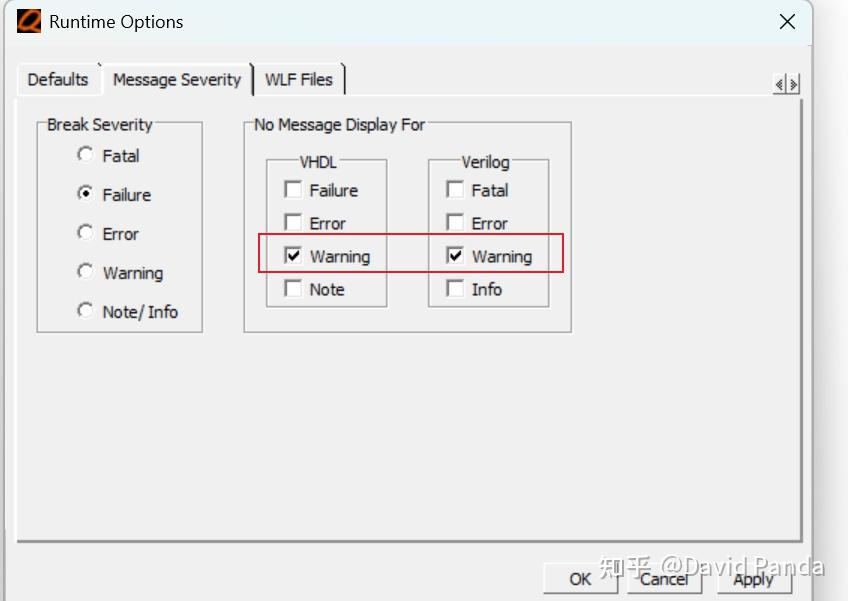
Task: Select the Message Severity tab
Action: pyautogui.click(x=177, y=80)
